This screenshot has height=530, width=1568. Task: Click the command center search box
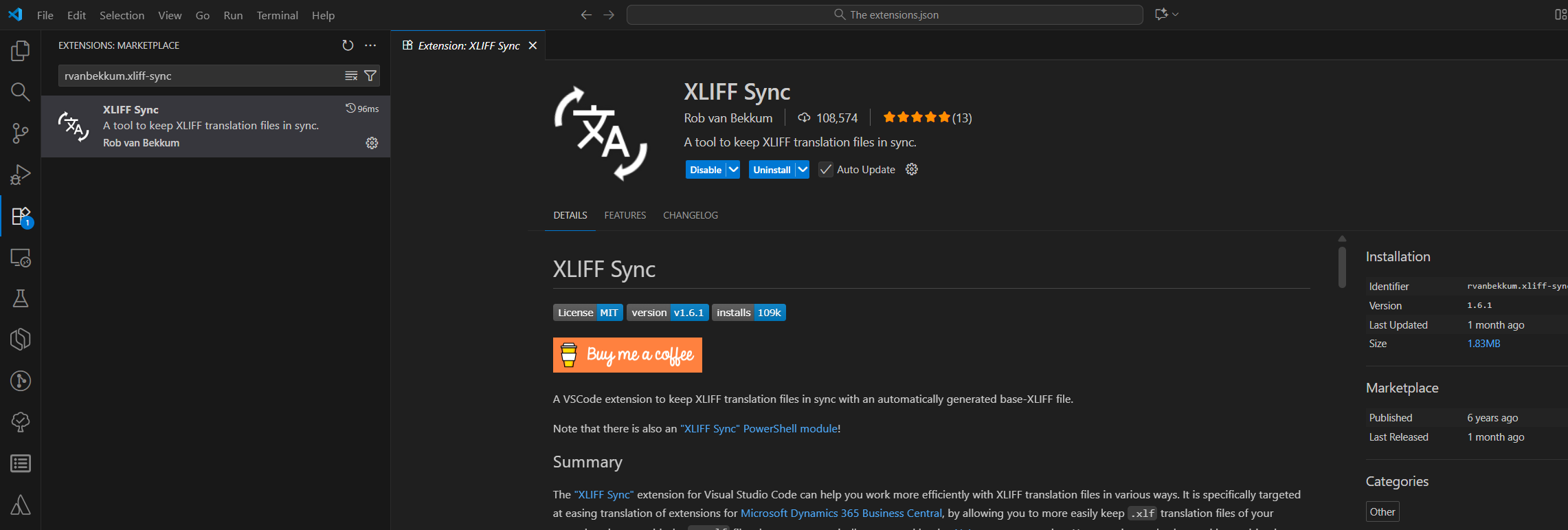885,14
